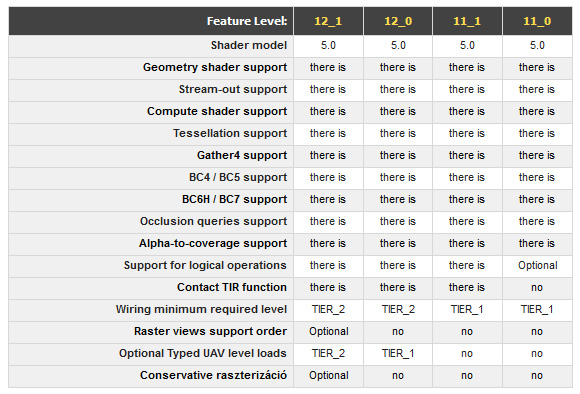Click the Stream-out support row label
580x394 pixels.
pyautogui.click(x=233, y=89)
